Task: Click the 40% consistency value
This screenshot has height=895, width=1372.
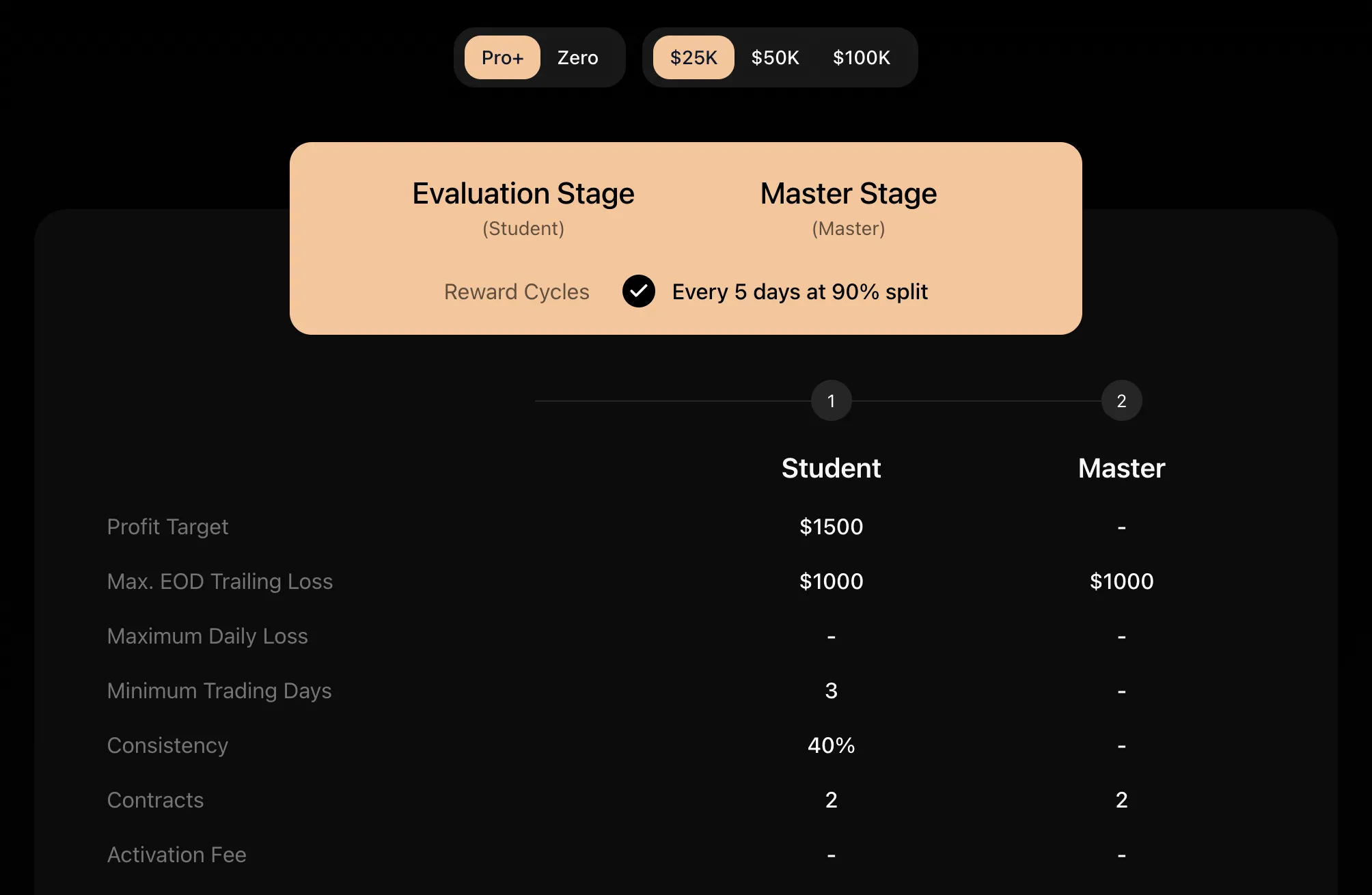Action: pos(831,745)
